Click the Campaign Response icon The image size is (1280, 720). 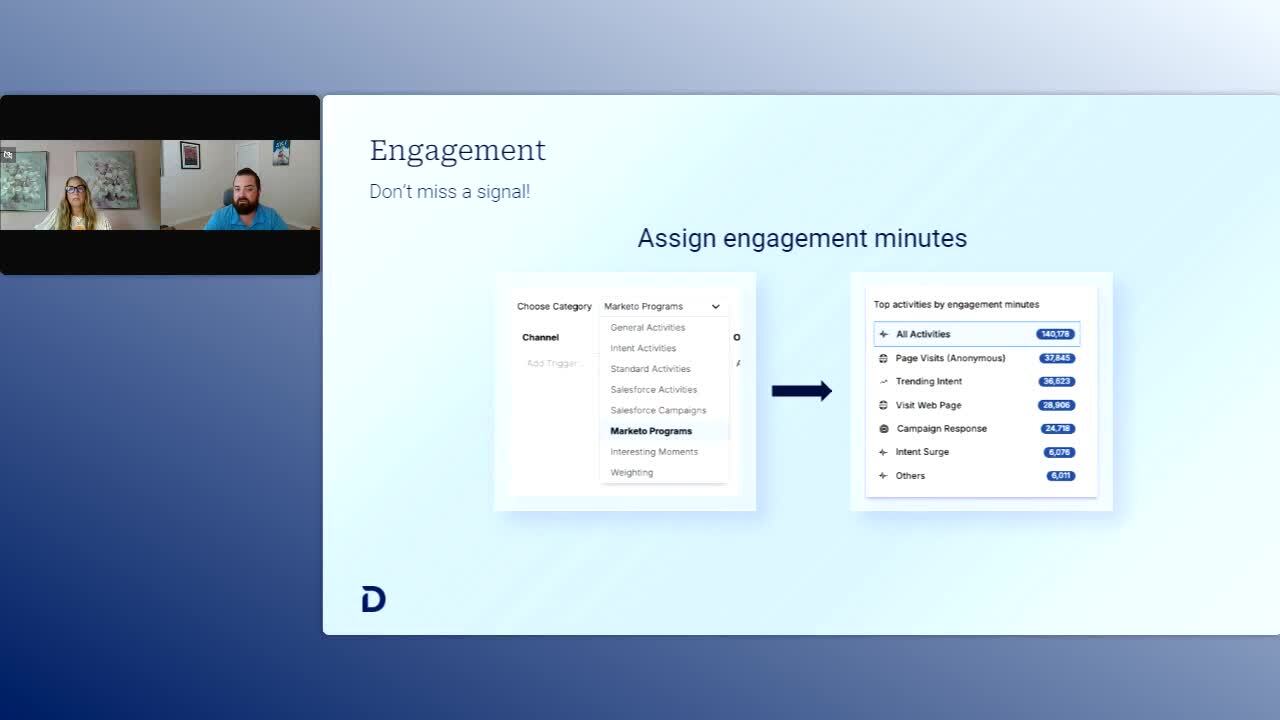[x=883, y=429]
